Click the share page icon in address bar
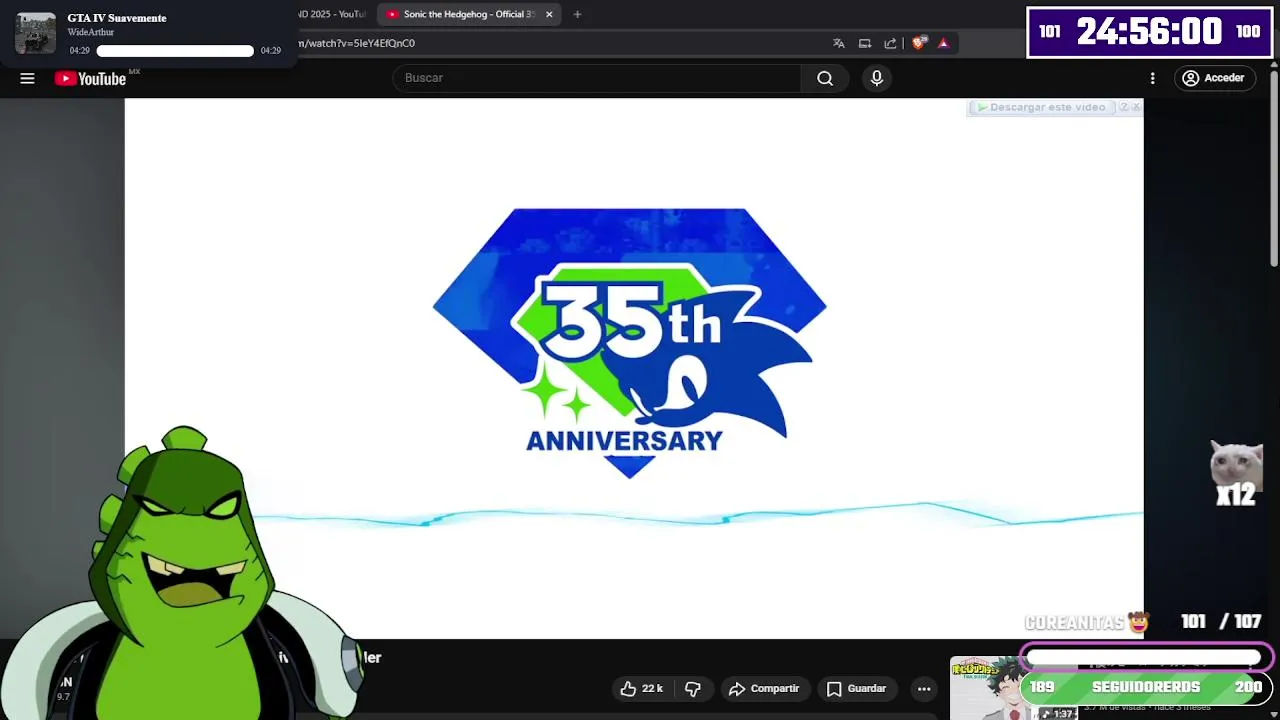This screenshot has height=720, width=1280. (x=891, y=43)
